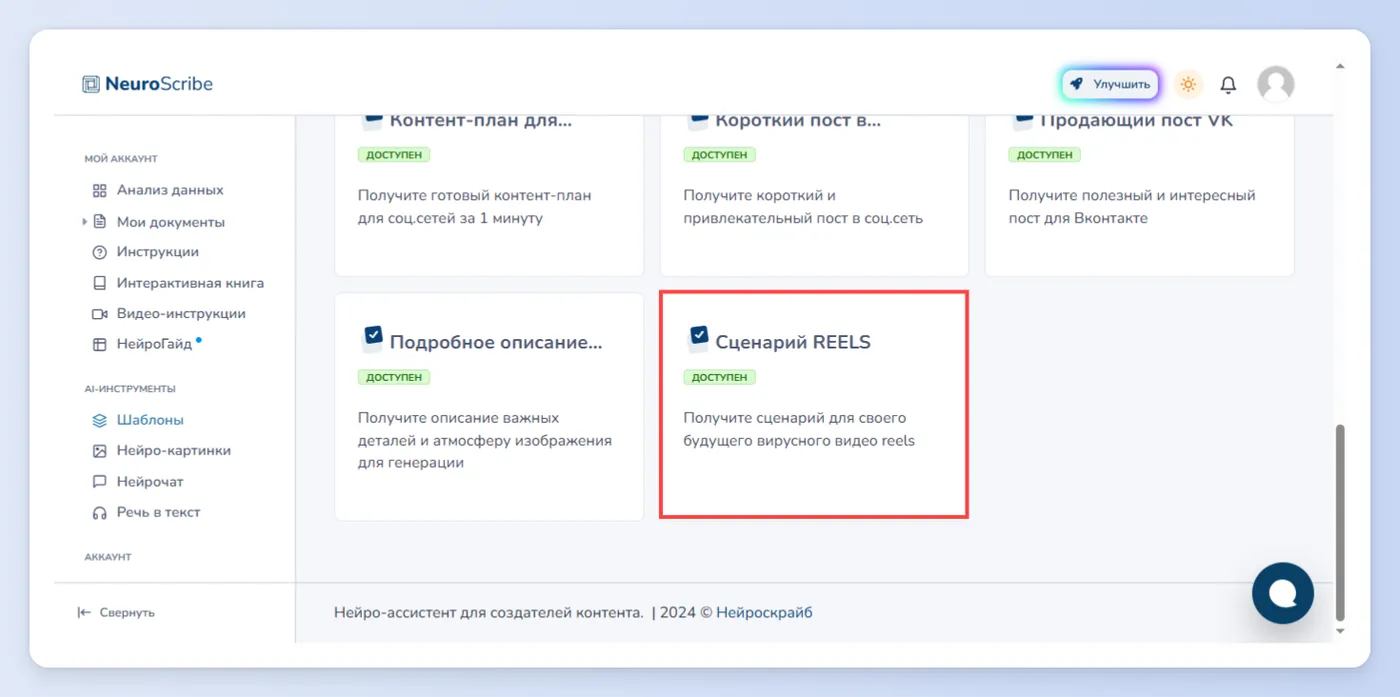Click the NeuroScribe logo icon
Viewport: 1400px width, 697px height.
point(91,84)
